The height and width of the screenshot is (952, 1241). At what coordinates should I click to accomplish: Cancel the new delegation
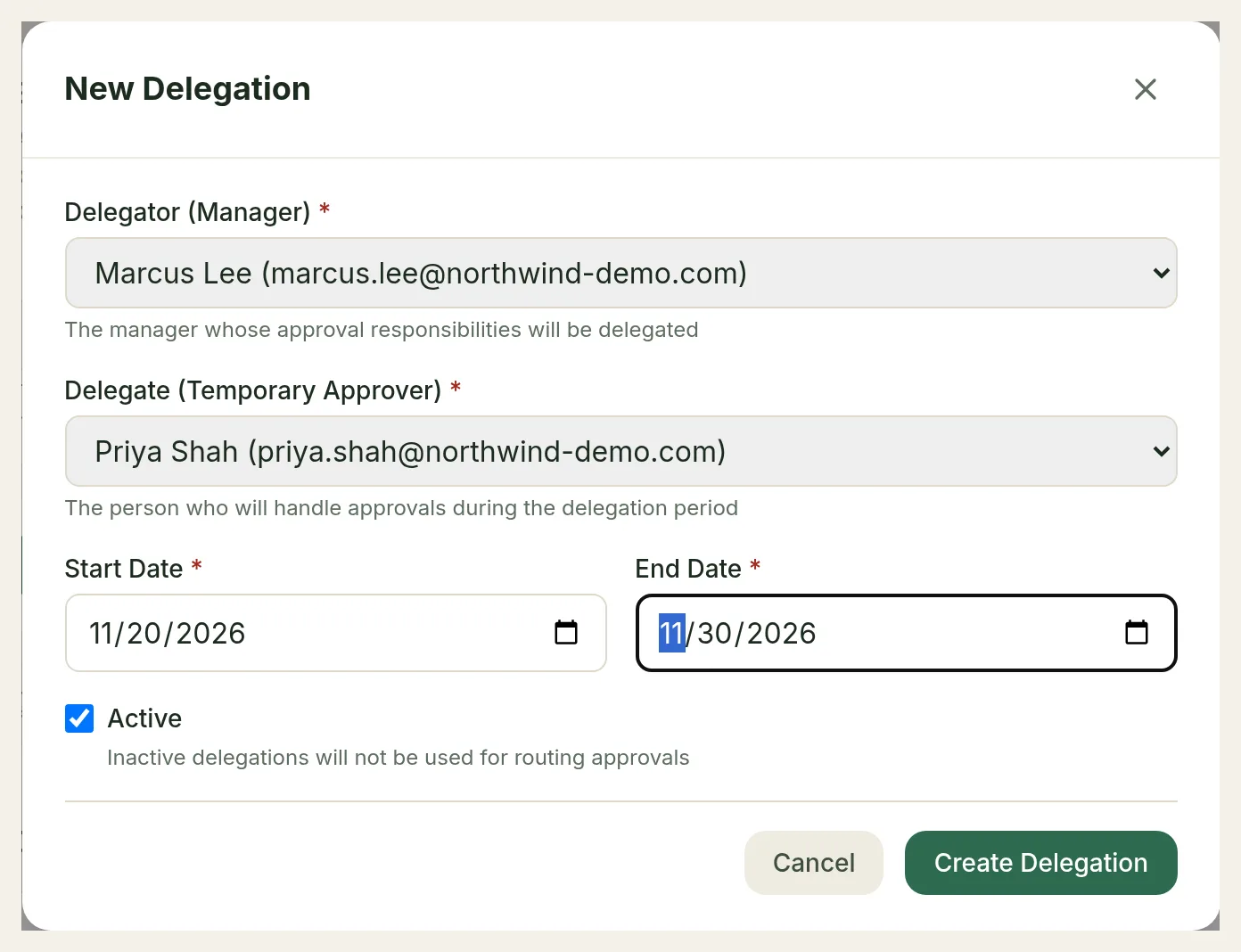coord(814,863)
